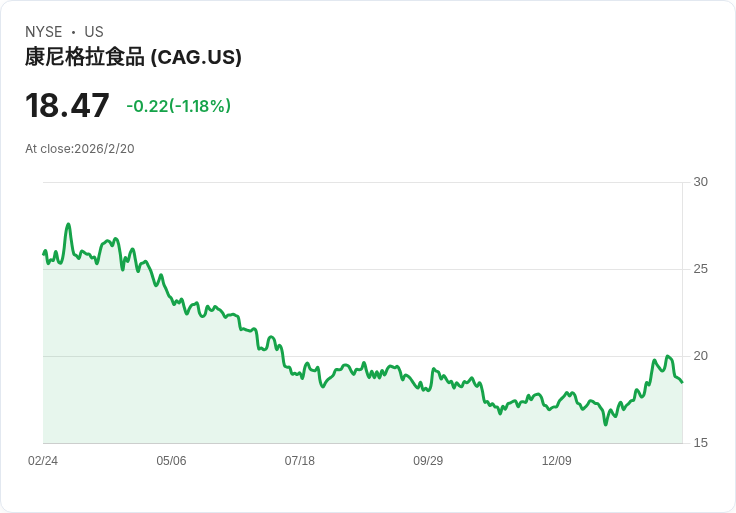
Task: Select the 12/09 date on the time axis
Action: 556,461
